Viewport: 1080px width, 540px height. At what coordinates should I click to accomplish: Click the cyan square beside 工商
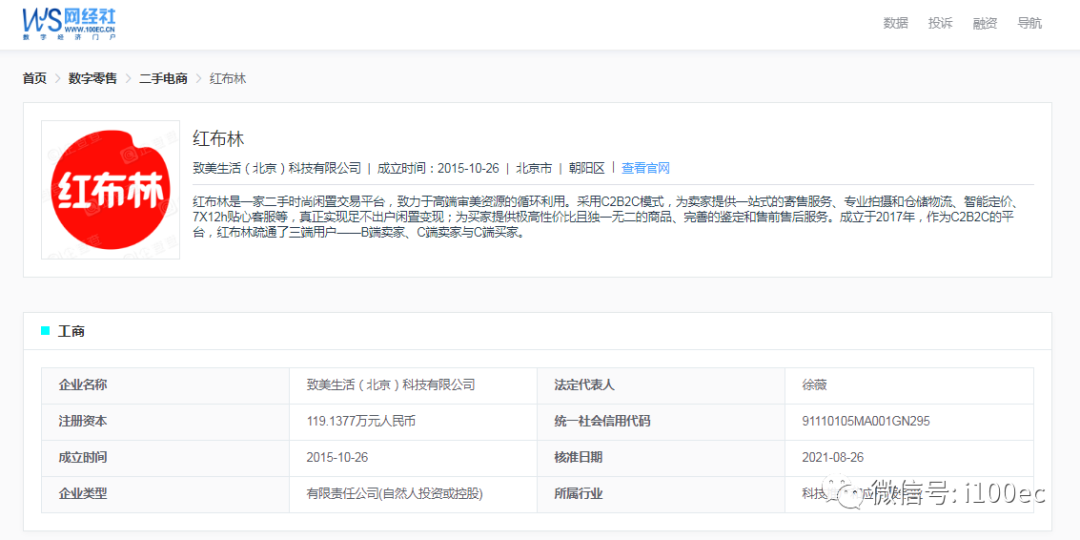pos(45,331)
